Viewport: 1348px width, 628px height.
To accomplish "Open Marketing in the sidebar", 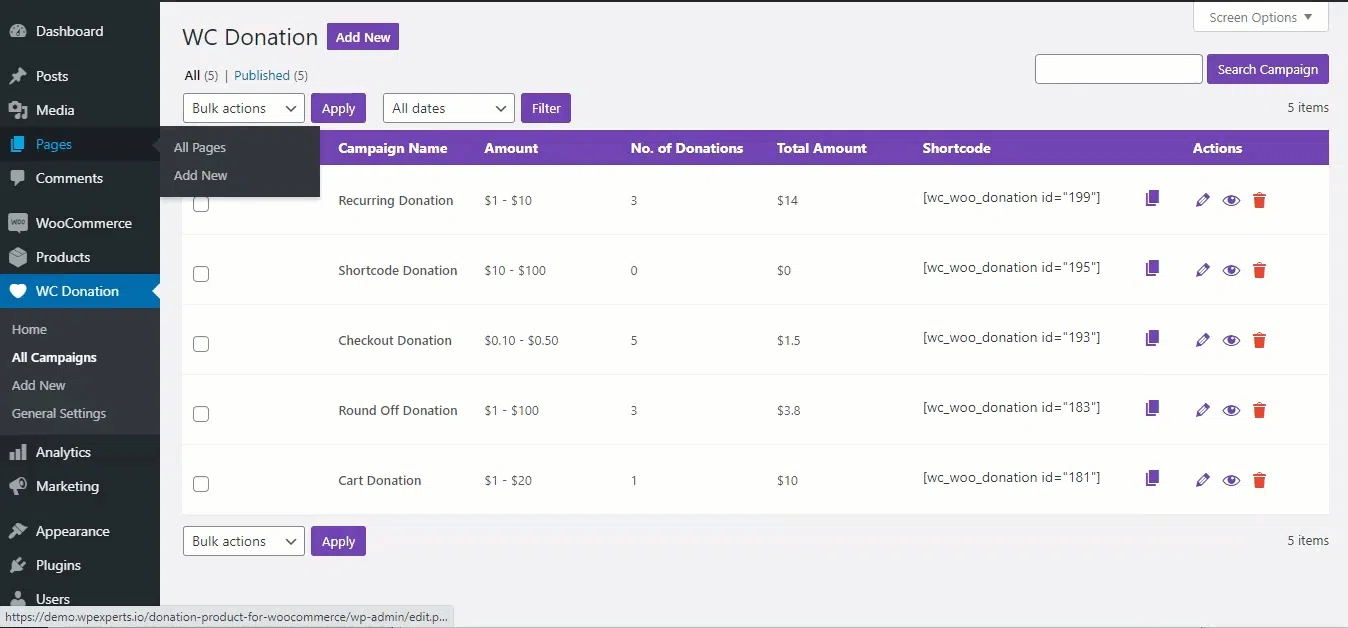I will tap(80, 486).
